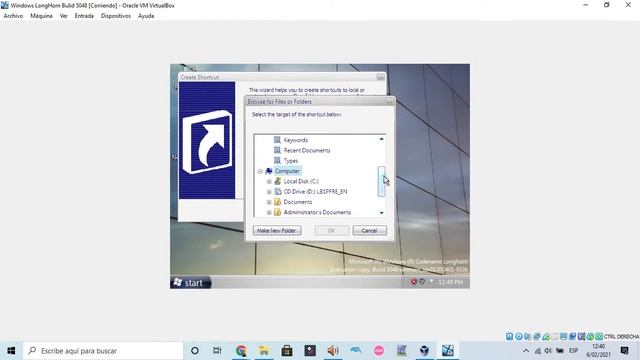Open File Explorer from host taskbar
640x360 pixels.
(x=264, y=351)
